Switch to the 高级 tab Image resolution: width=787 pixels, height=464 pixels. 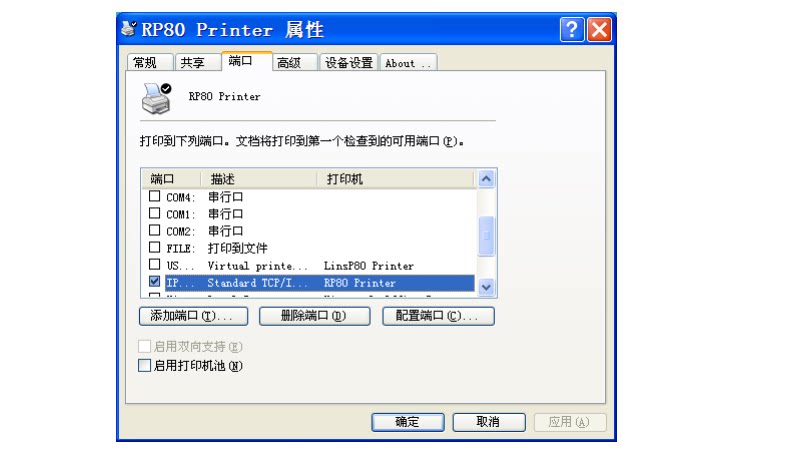pyautogui.click(x=295, y=63)
